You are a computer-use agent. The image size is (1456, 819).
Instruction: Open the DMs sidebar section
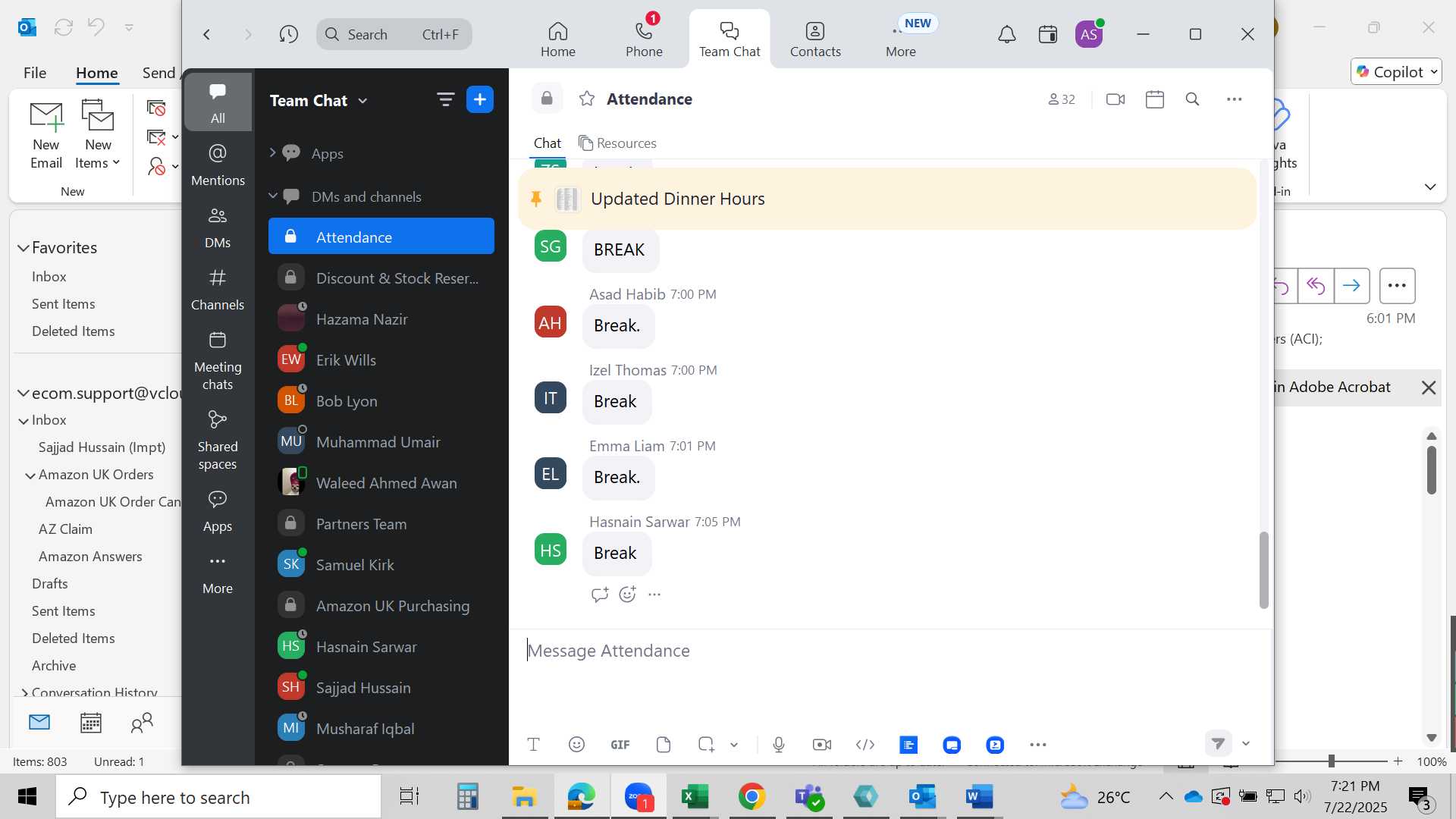pyautogui.click(x=218, y=227)
